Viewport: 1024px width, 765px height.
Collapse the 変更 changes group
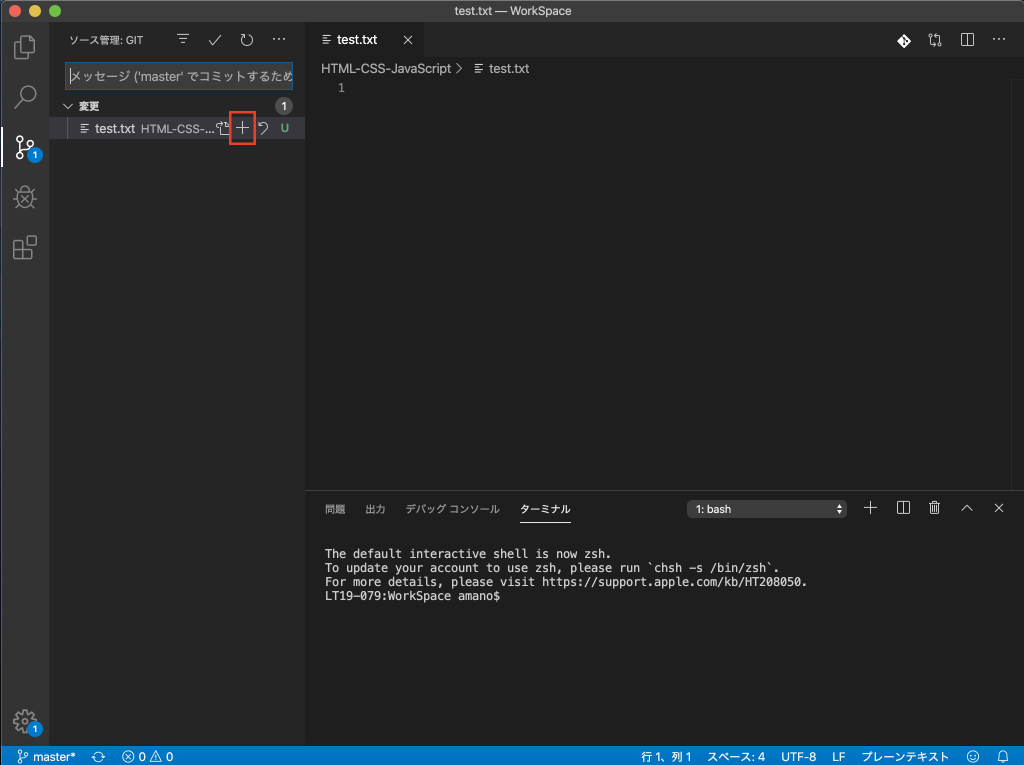click(x=68, y=106)
